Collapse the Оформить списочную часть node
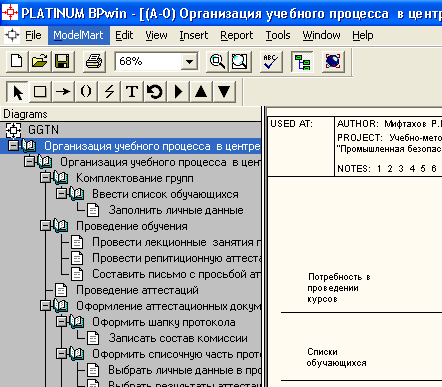442x387 pixels. [61, 354]
